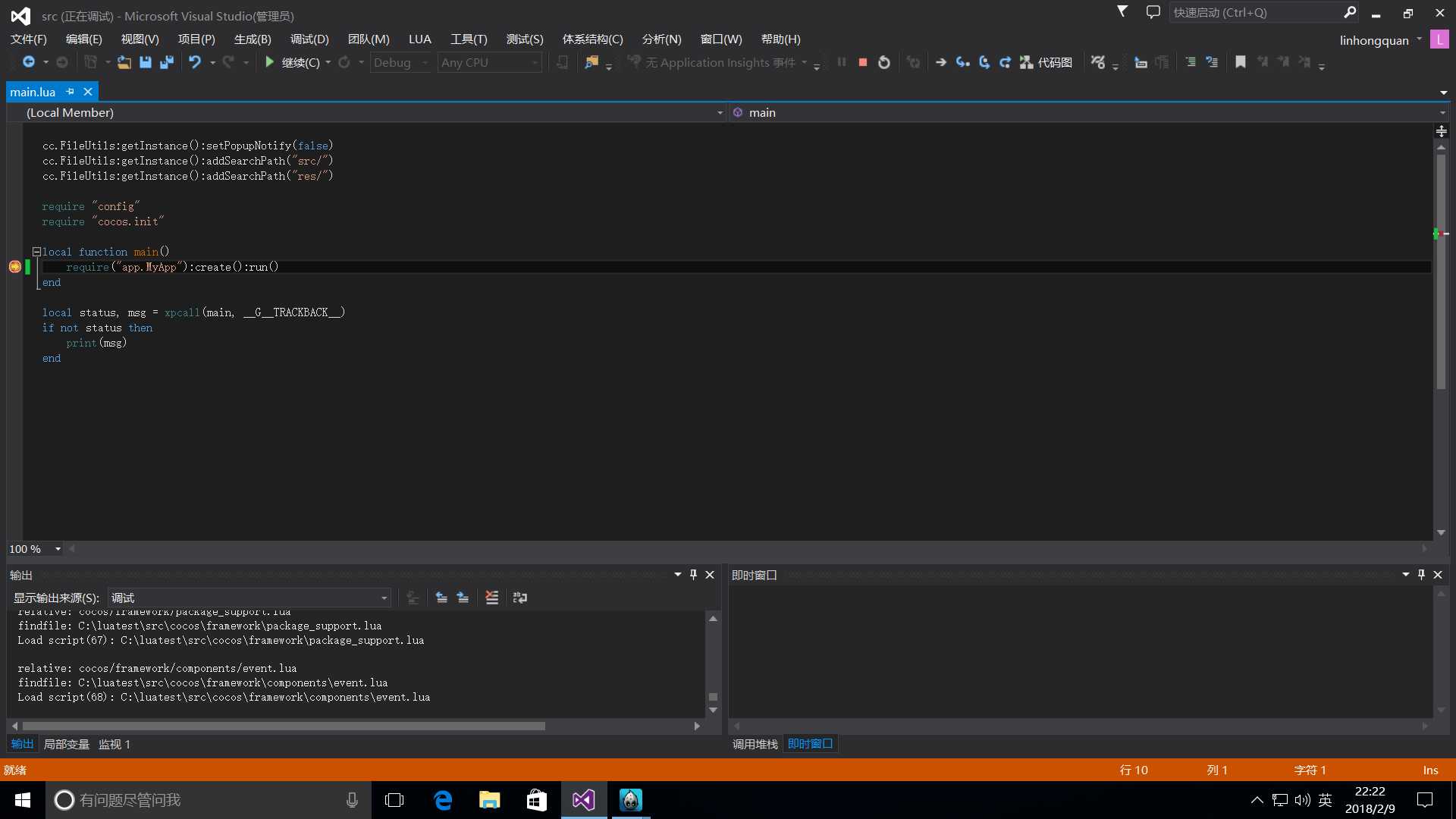Click the Open File folder icon
Viewport: 1456px width, 819px height.
pos(124,62)
